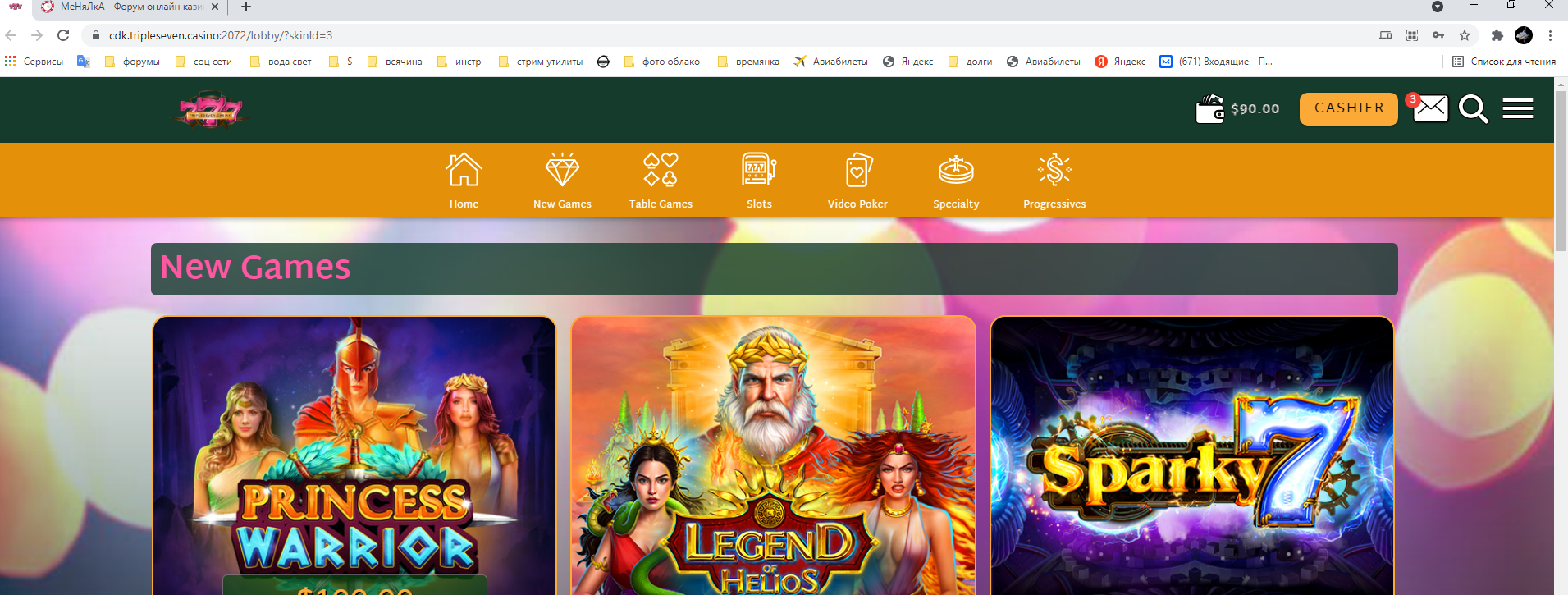Go forward in browser history
The image size is (1568, 595).
[x=37, y=35]
